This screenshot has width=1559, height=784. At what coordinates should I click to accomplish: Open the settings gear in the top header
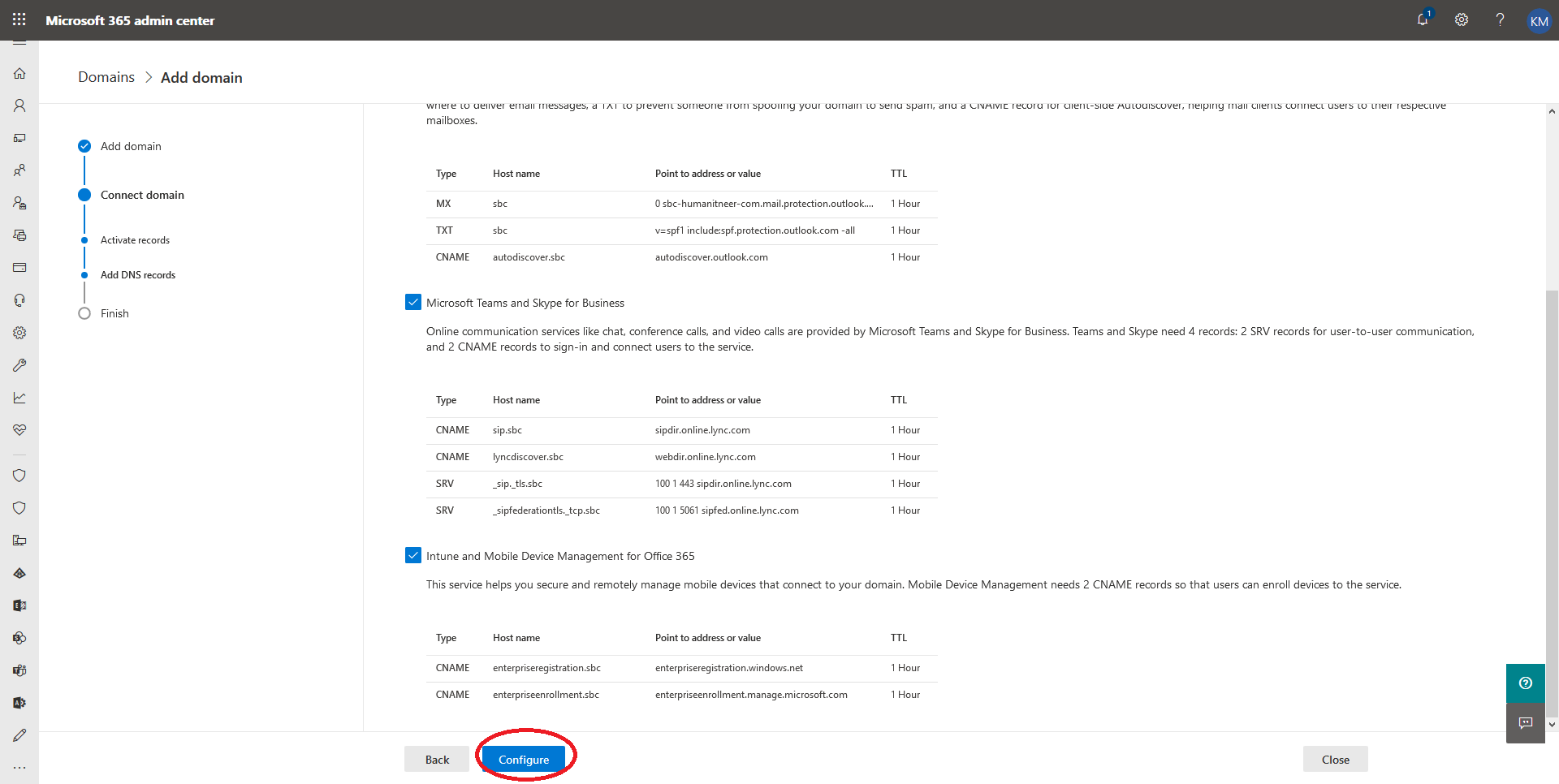click(1462, 19)
